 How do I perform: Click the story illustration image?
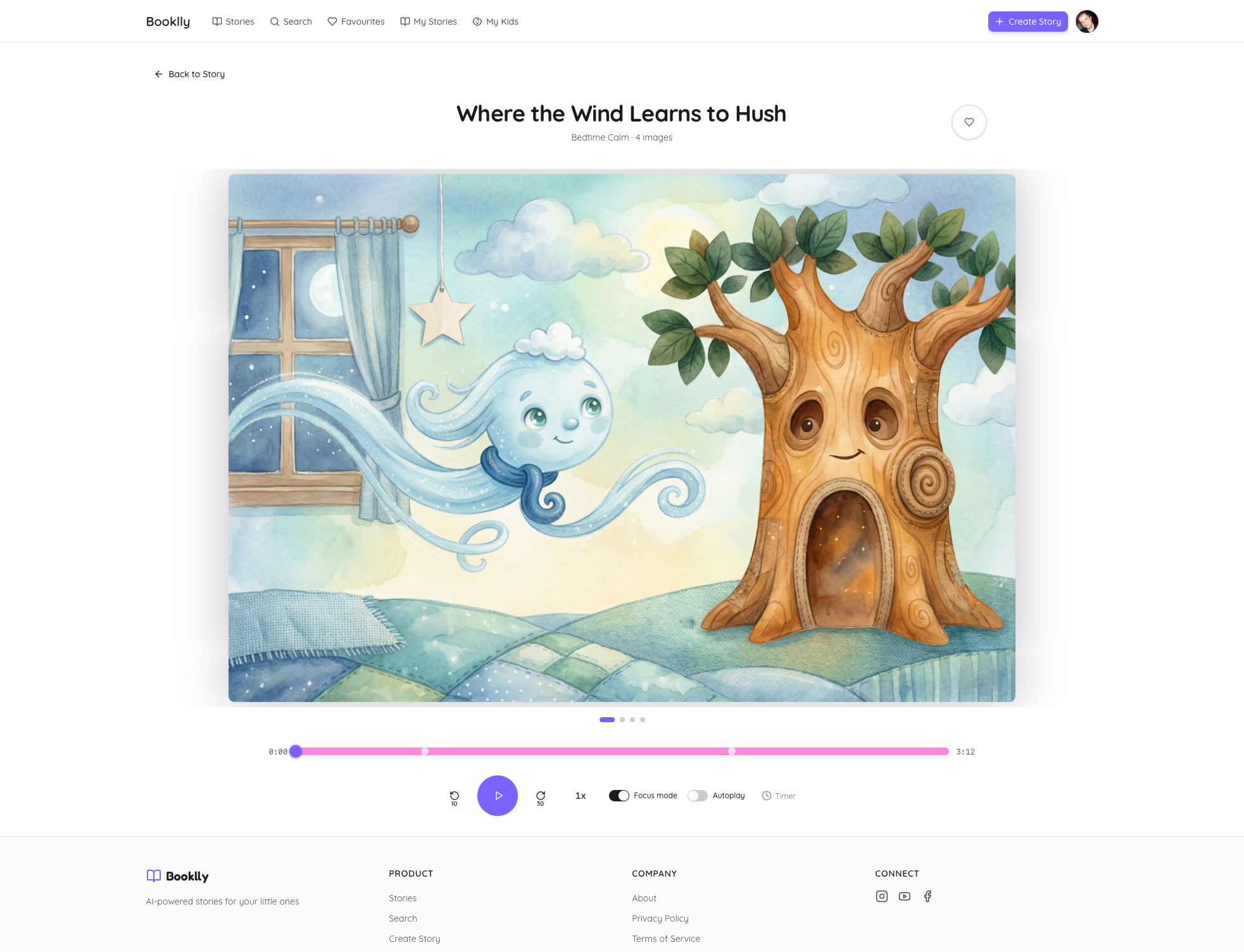(622, 437)
